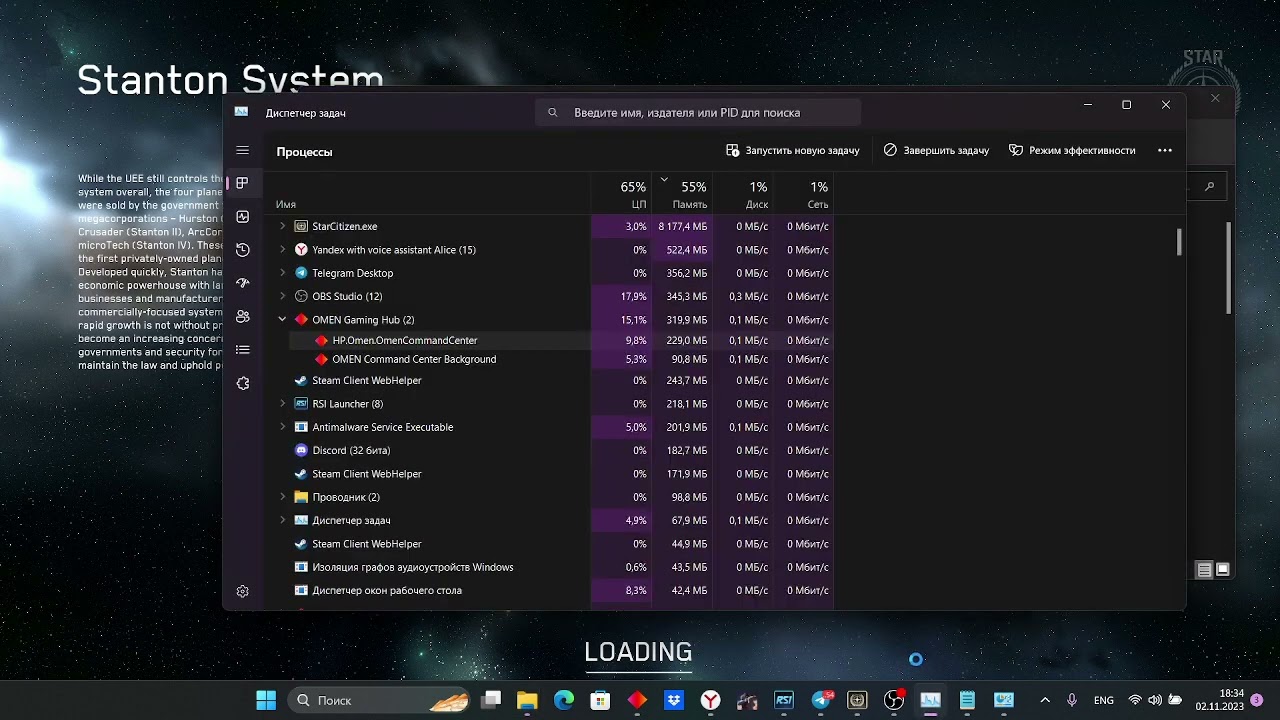Viewport: 1280px width, 720px height.
Task: Open the Task View taskbar icon
Action: tap(490, 700)
